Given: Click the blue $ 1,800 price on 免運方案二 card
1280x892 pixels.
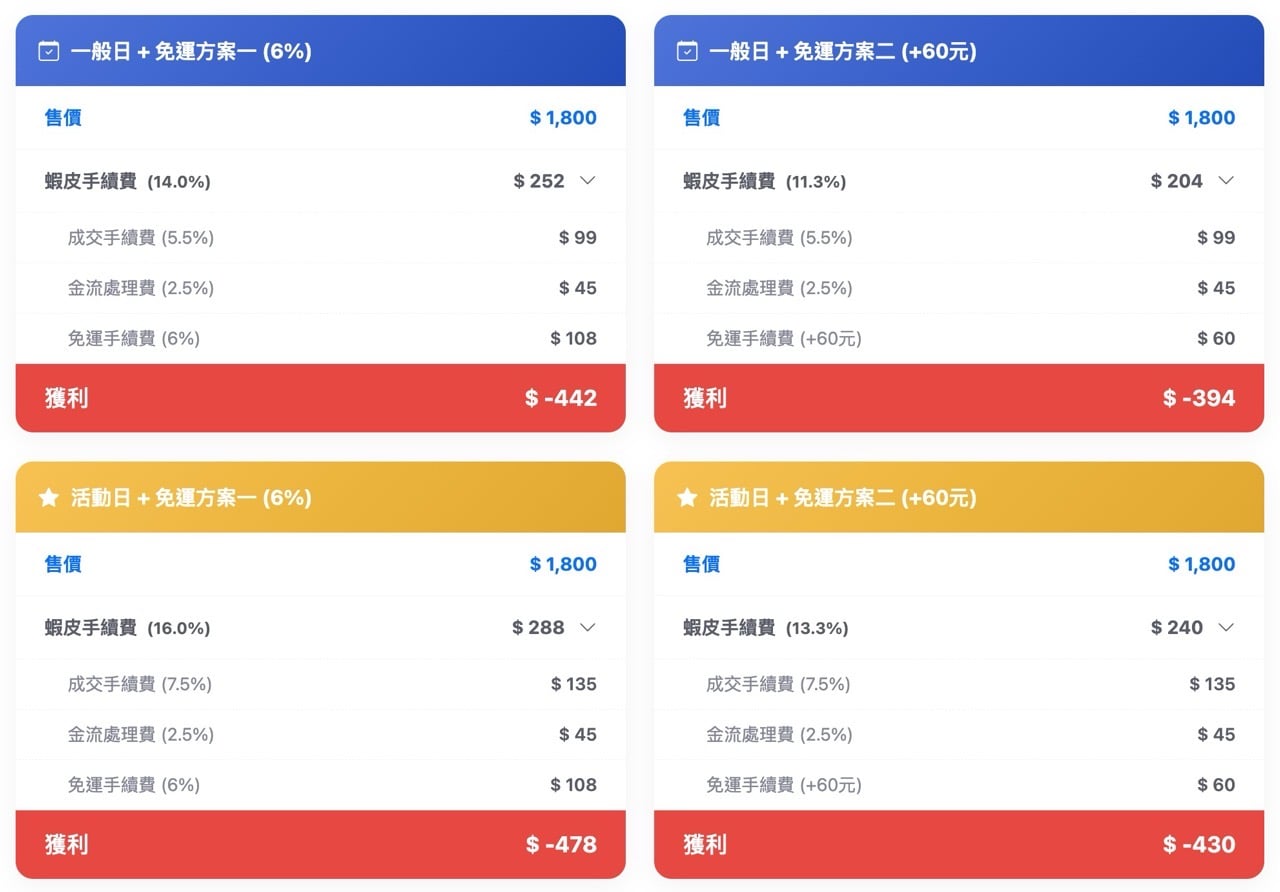Looking at the screenshot, I should pyautogui.click(x=1201, y=117).
